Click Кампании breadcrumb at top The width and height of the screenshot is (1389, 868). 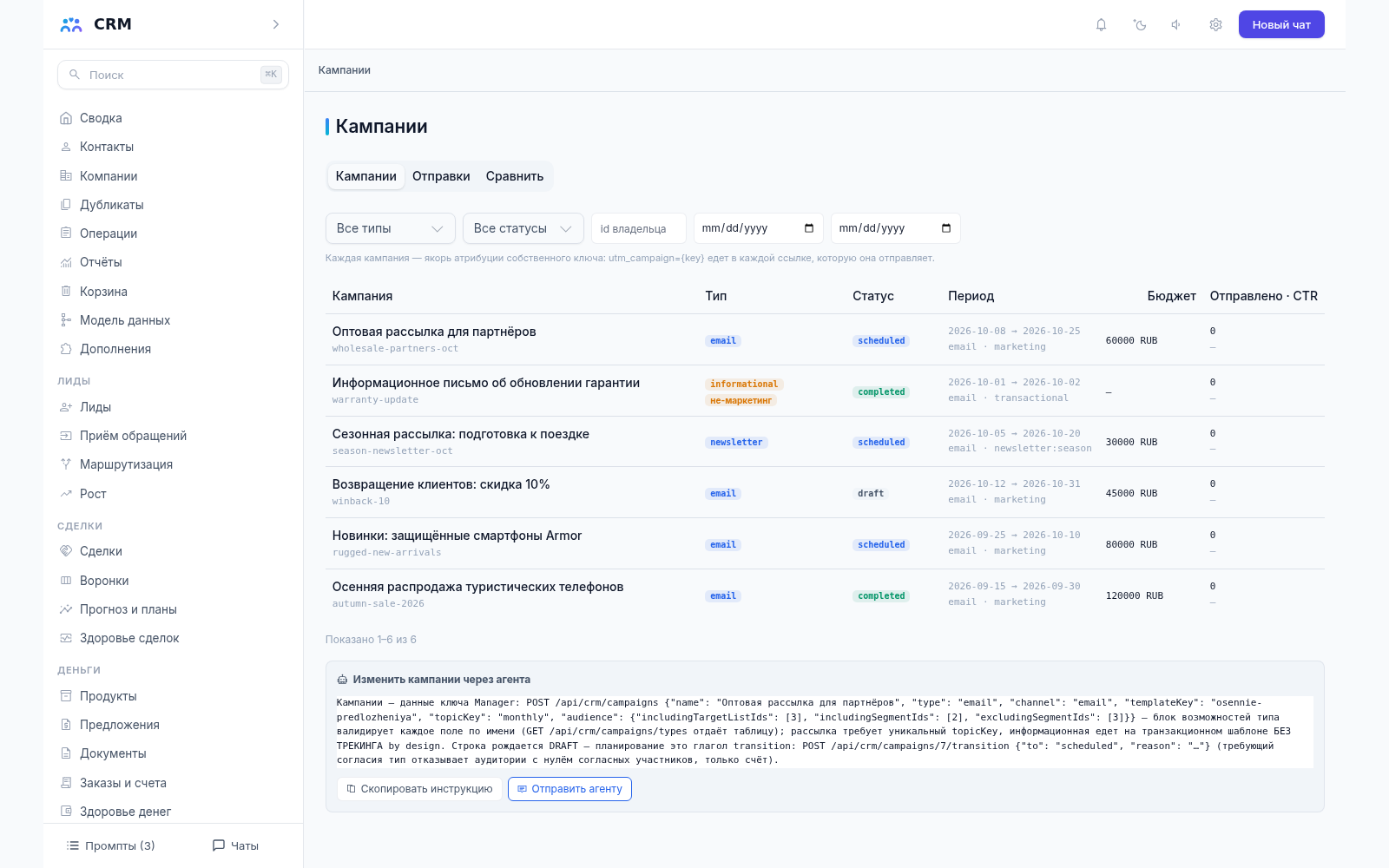point(345,70)
